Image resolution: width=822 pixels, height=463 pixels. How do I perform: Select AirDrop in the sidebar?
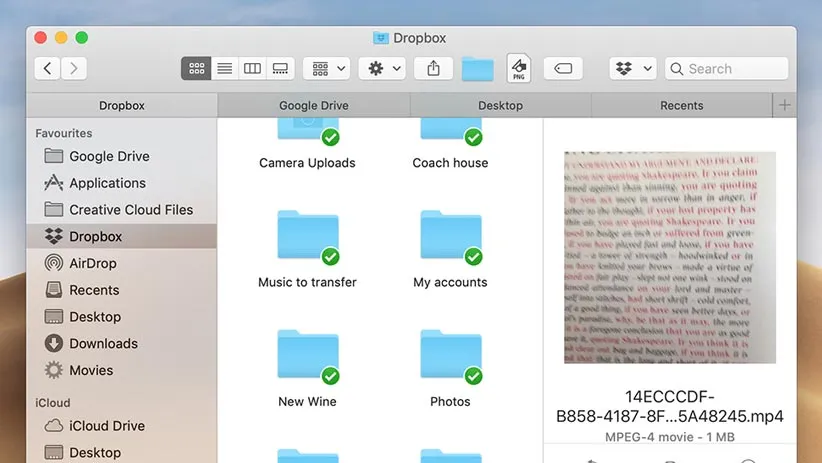(92, 263)
